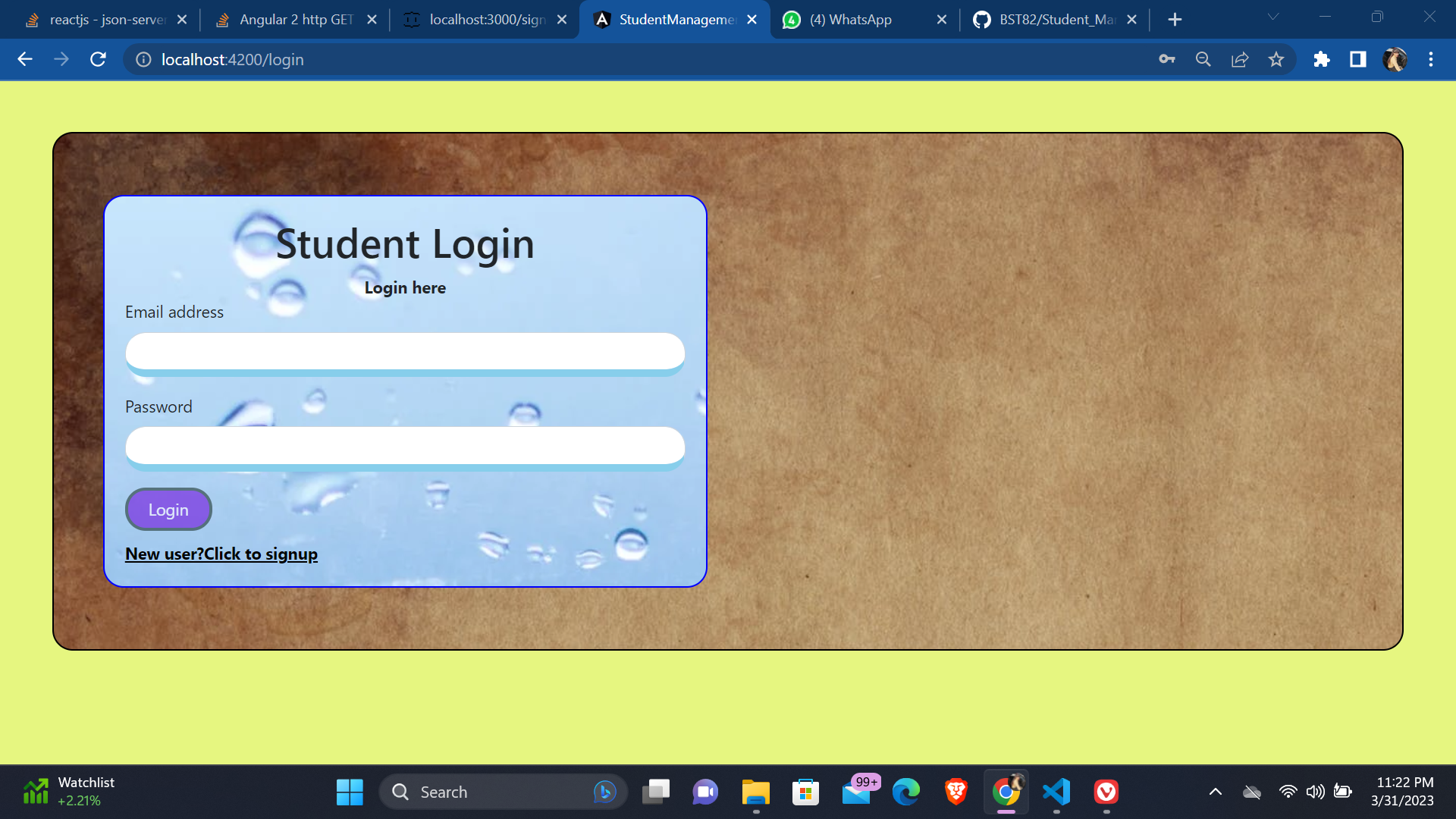Click the bookmark star in the address bar
The width and height of the screenshot is (1456, 819).
click(1277, 59)
